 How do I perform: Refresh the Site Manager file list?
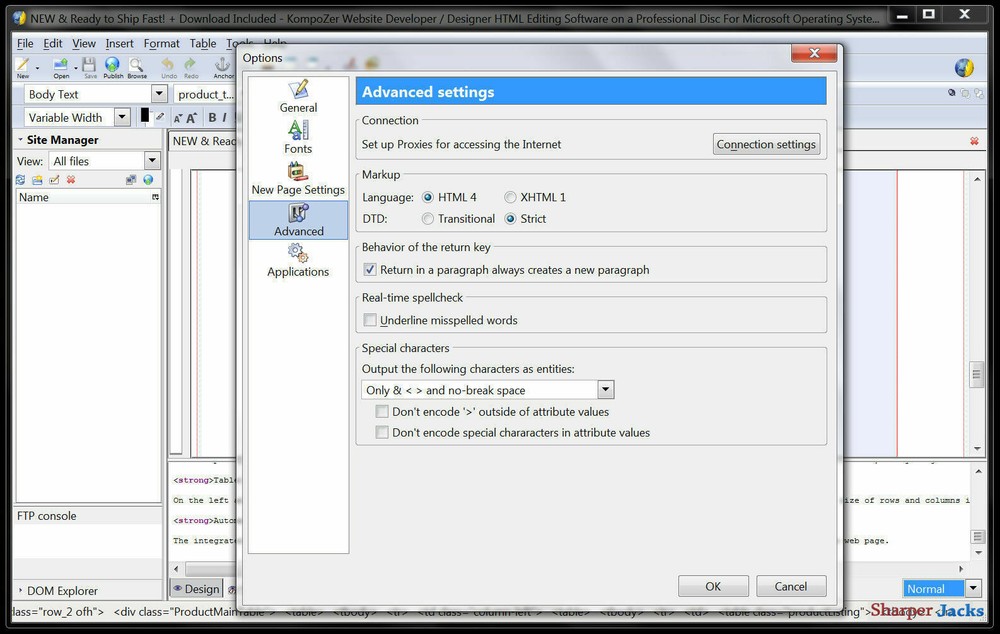tap(18, 179)
